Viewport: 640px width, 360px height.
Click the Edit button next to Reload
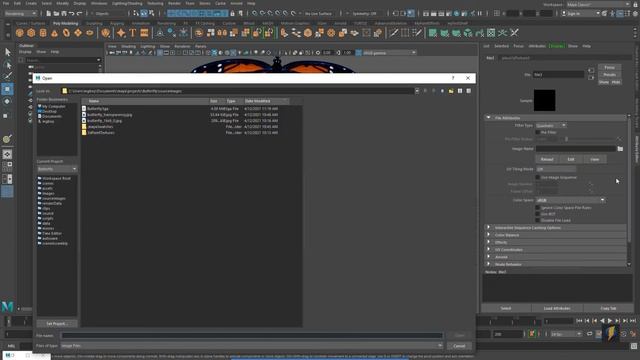(x=571, y=159)
